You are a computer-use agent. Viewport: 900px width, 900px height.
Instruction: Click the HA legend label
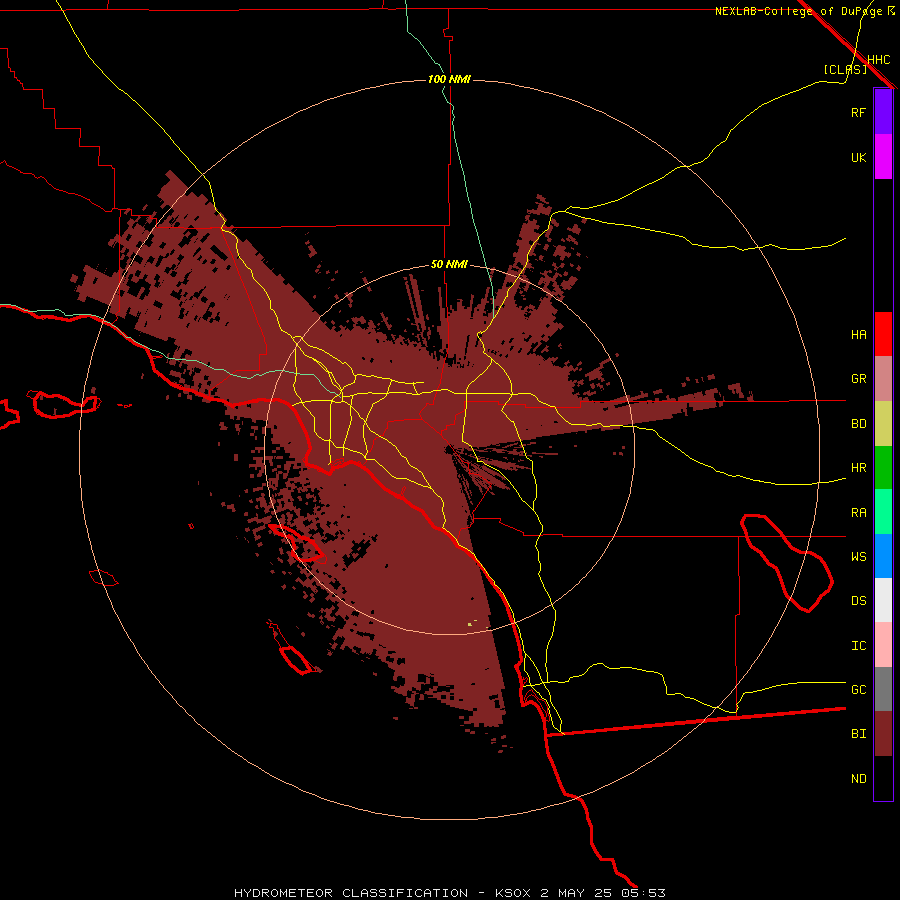click(x=858, y=335)
